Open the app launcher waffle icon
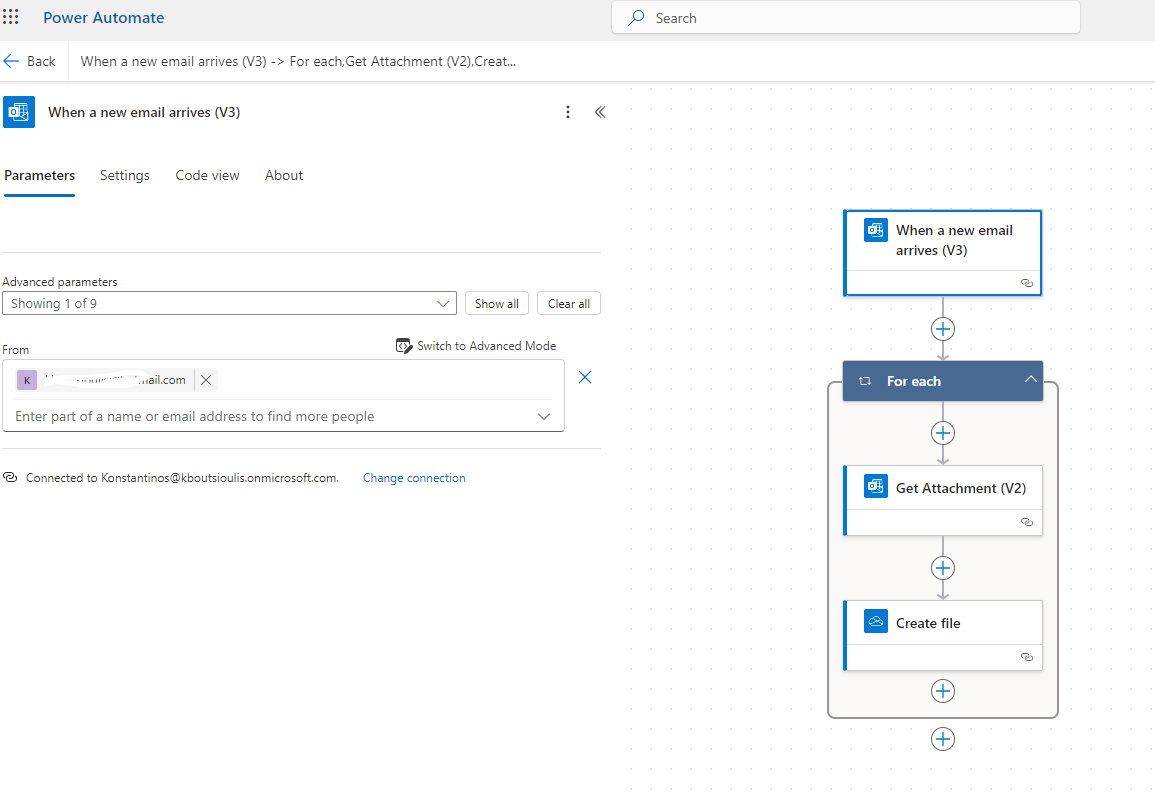1155x800 pixels. click(x=10, y=17)
